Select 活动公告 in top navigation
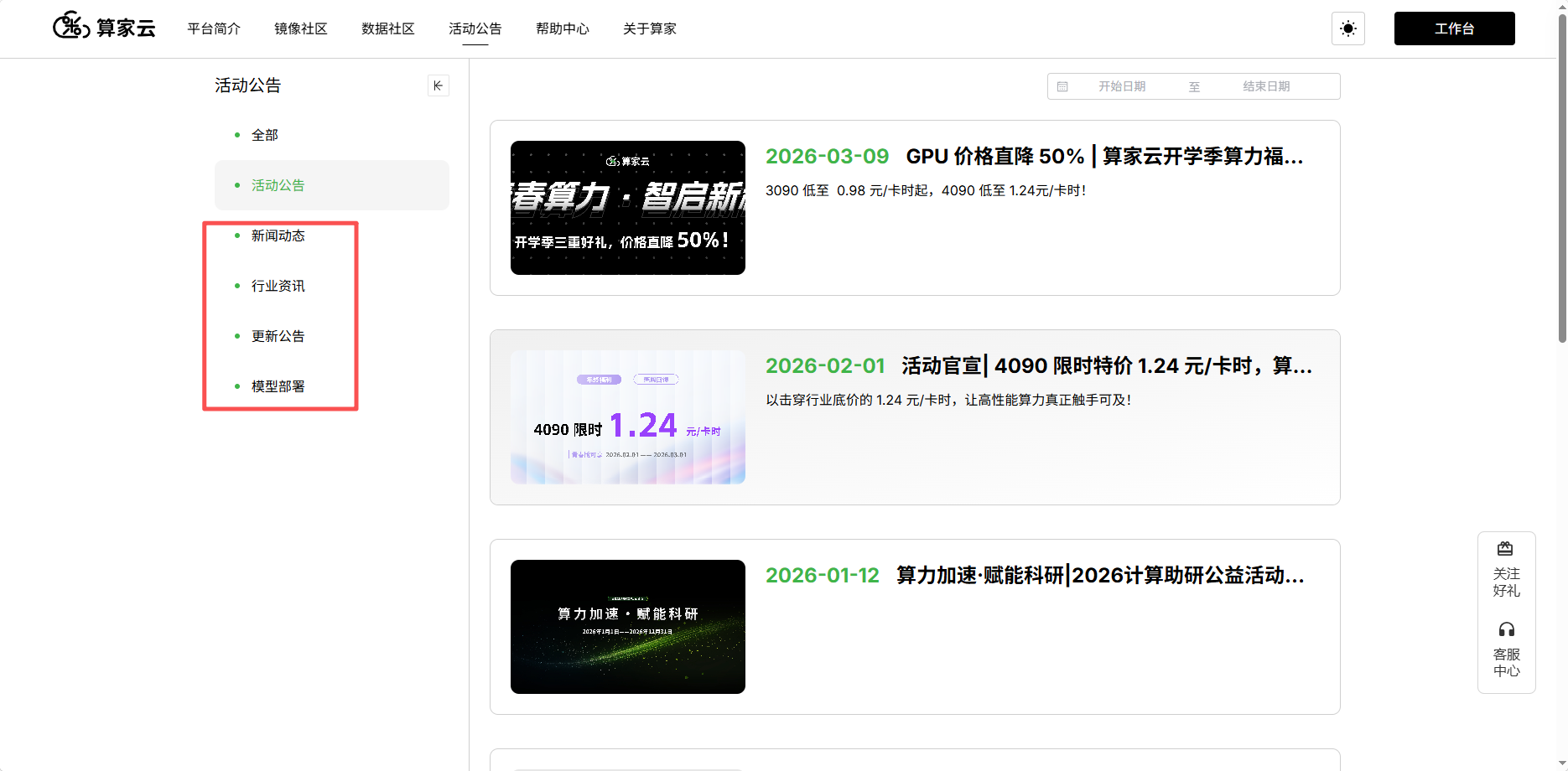 (475, 28)
